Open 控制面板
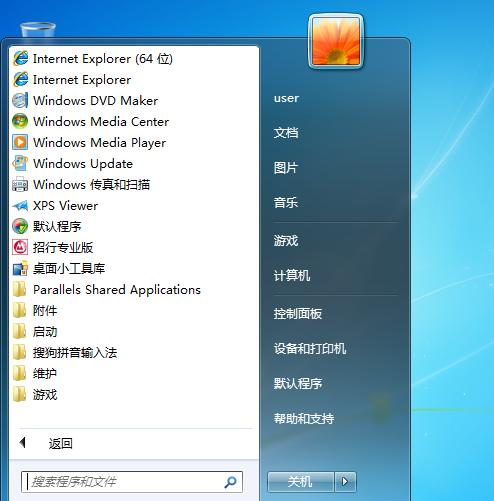The image size is (494, 501). tap(298, 314)
